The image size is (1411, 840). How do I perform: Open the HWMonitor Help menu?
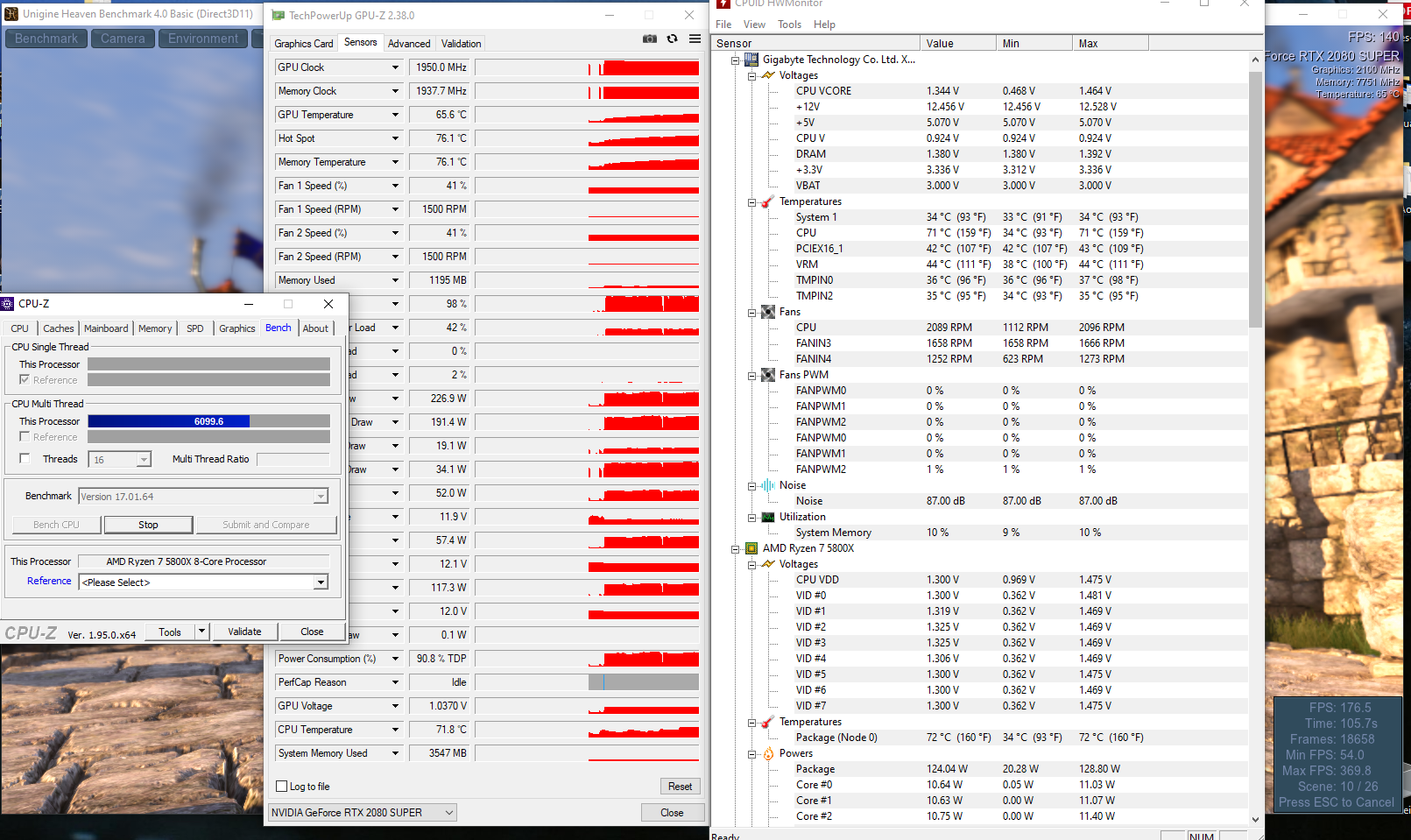[x=824, y=25]
